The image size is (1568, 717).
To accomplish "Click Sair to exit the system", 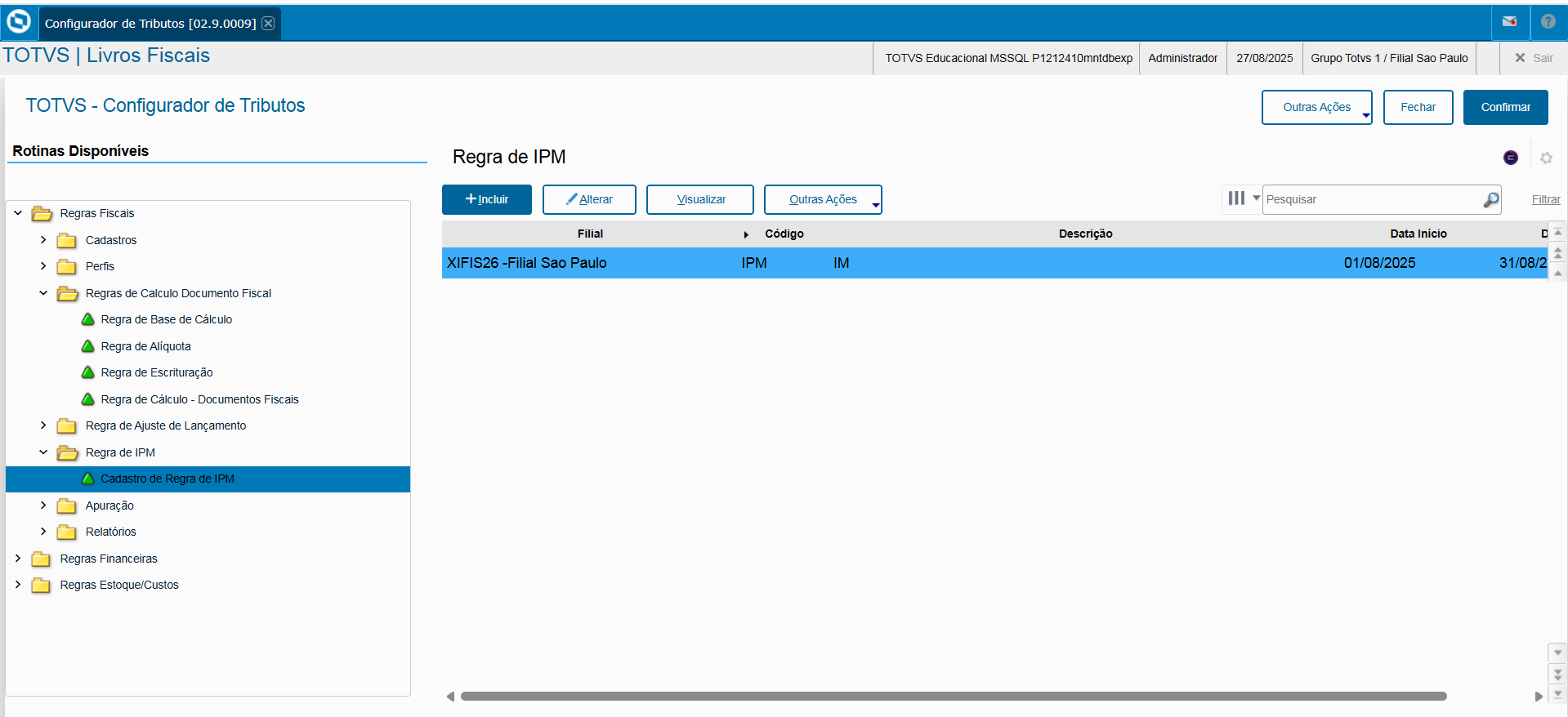I will pyautogui.click(x=1534, y=58).
